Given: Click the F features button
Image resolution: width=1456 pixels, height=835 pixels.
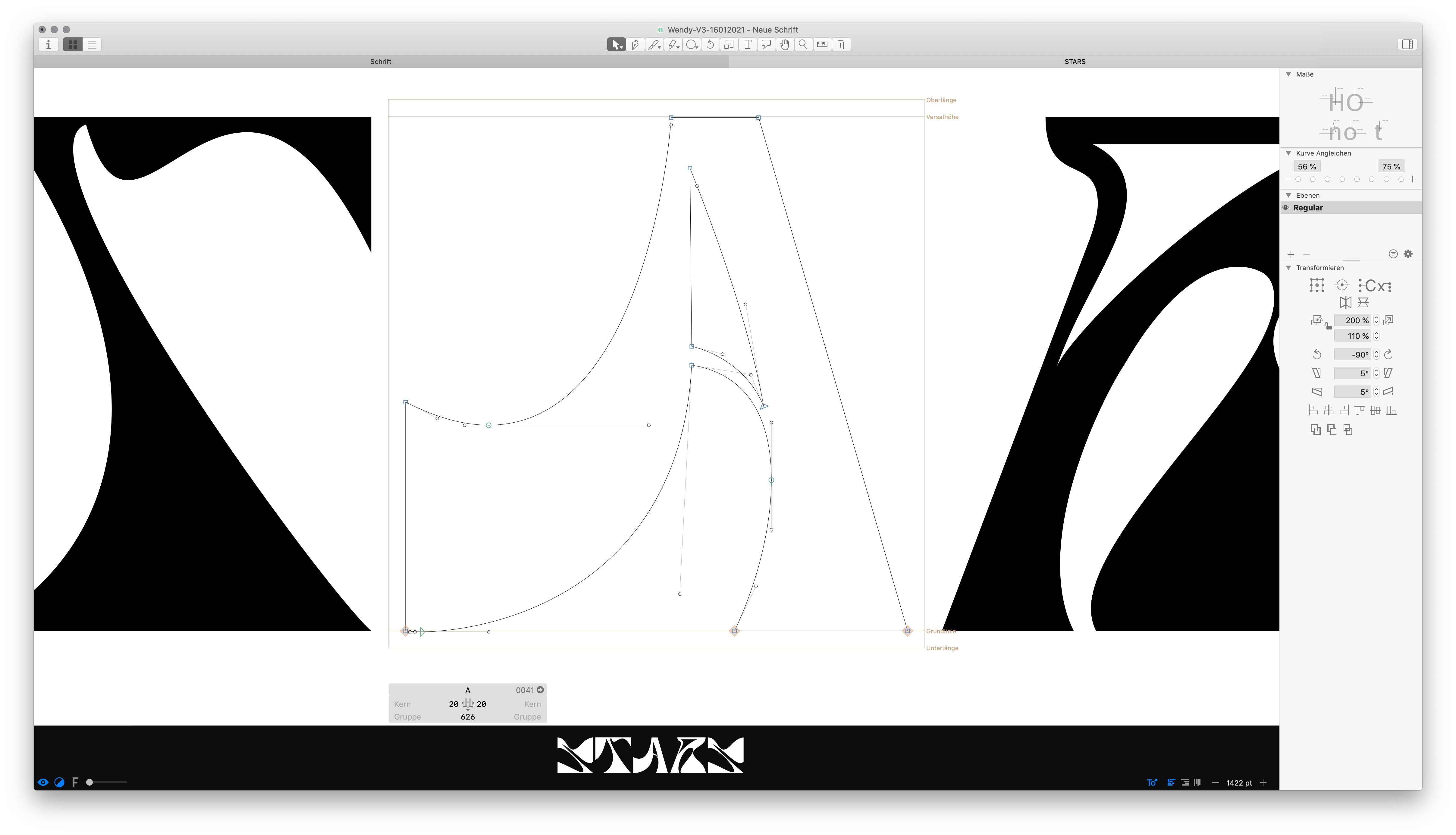Looking at the screenshot, I should coord(74,782).
